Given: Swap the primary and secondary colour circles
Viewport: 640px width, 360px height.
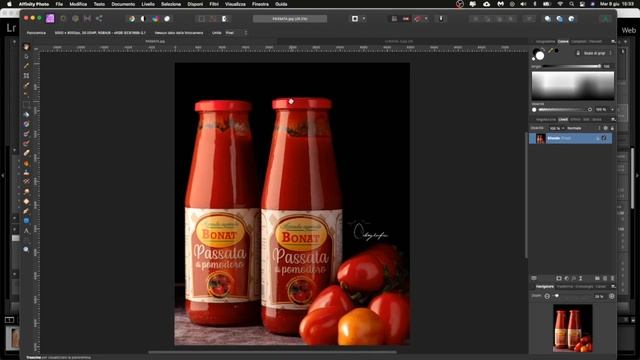Looking at the screenshot, I should click(543, 50).
